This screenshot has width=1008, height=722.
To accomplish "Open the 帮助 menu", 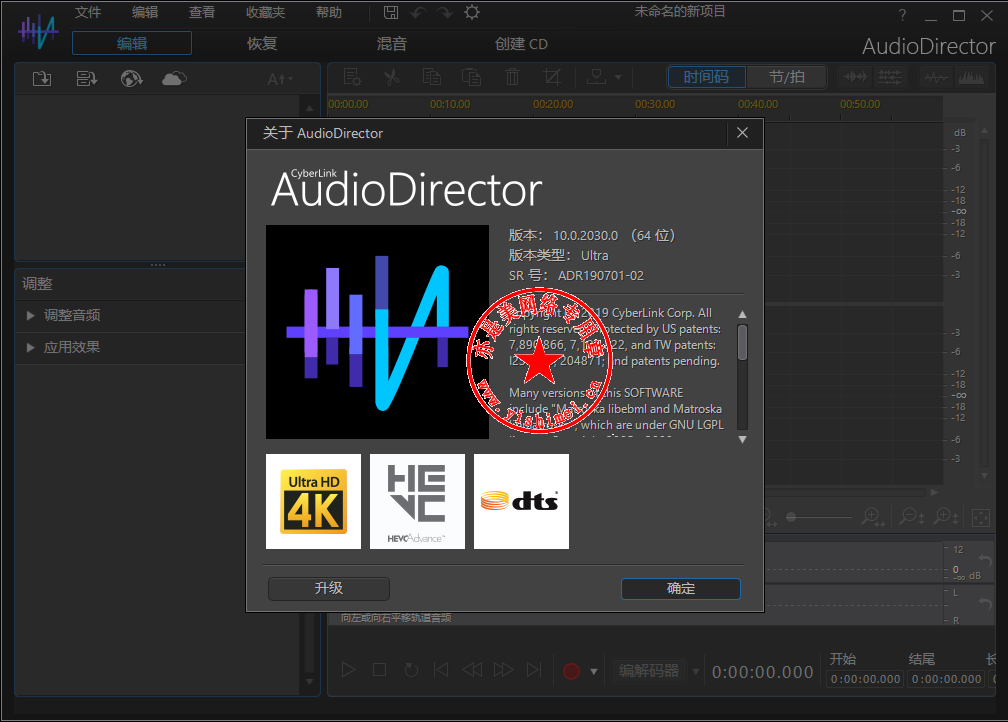I will (x=328, y=12).
